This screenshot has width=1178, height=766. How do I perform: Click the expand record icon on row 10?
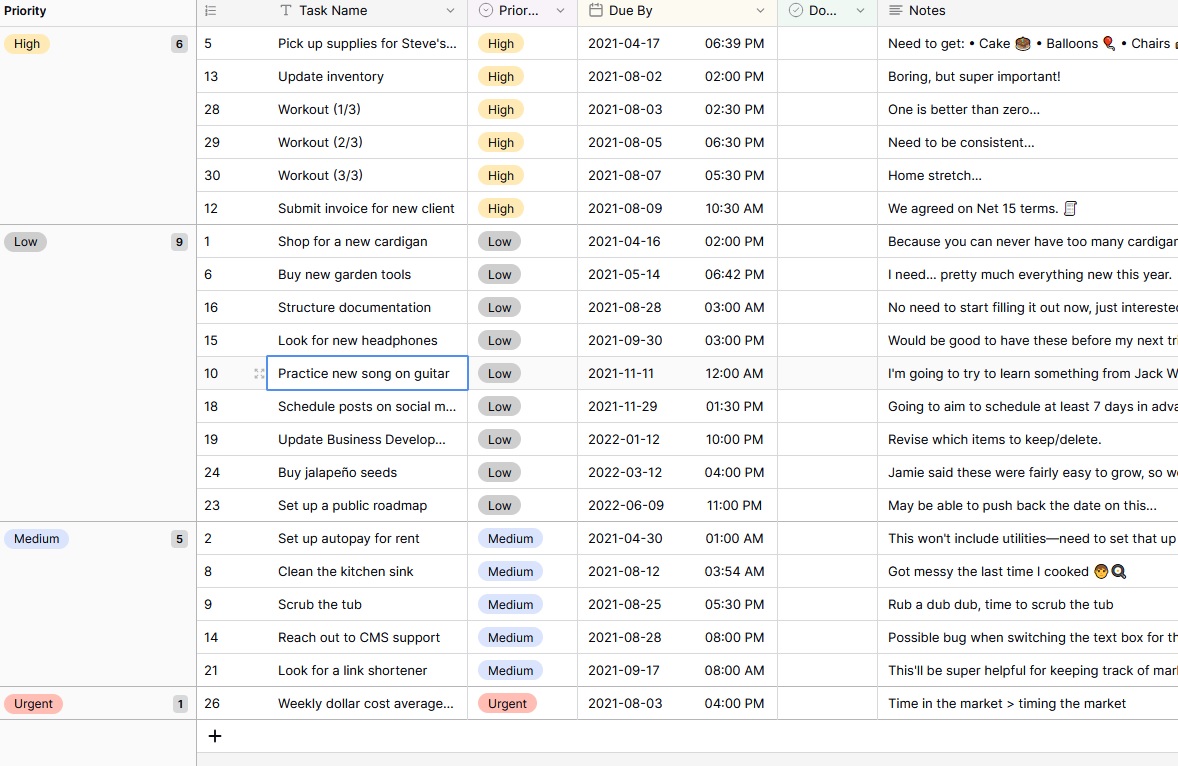(259, 373)
